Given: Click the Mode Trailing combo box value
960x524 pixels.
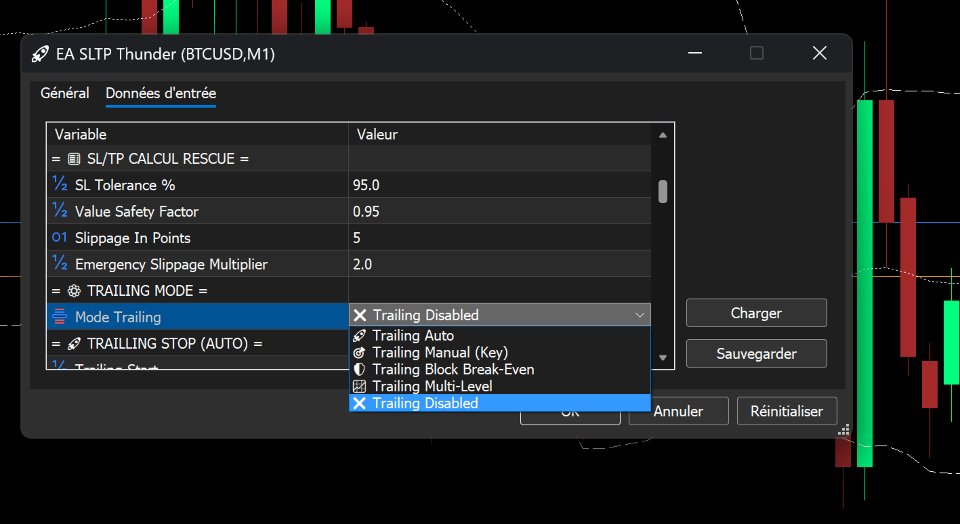Looking at the screenshot, I should [500, 315].
